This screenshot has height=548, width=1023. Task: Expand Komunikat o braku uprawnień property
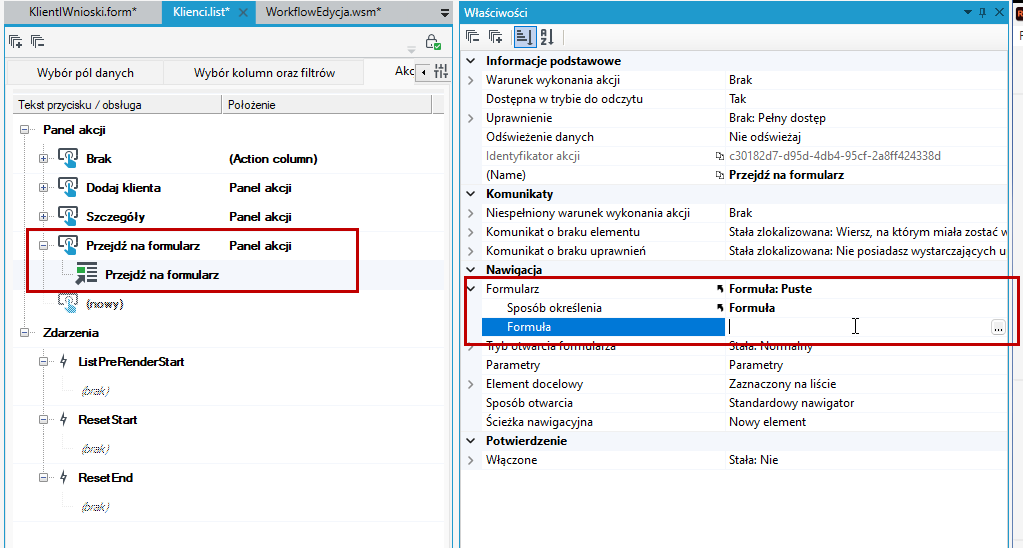coord(471,251)
